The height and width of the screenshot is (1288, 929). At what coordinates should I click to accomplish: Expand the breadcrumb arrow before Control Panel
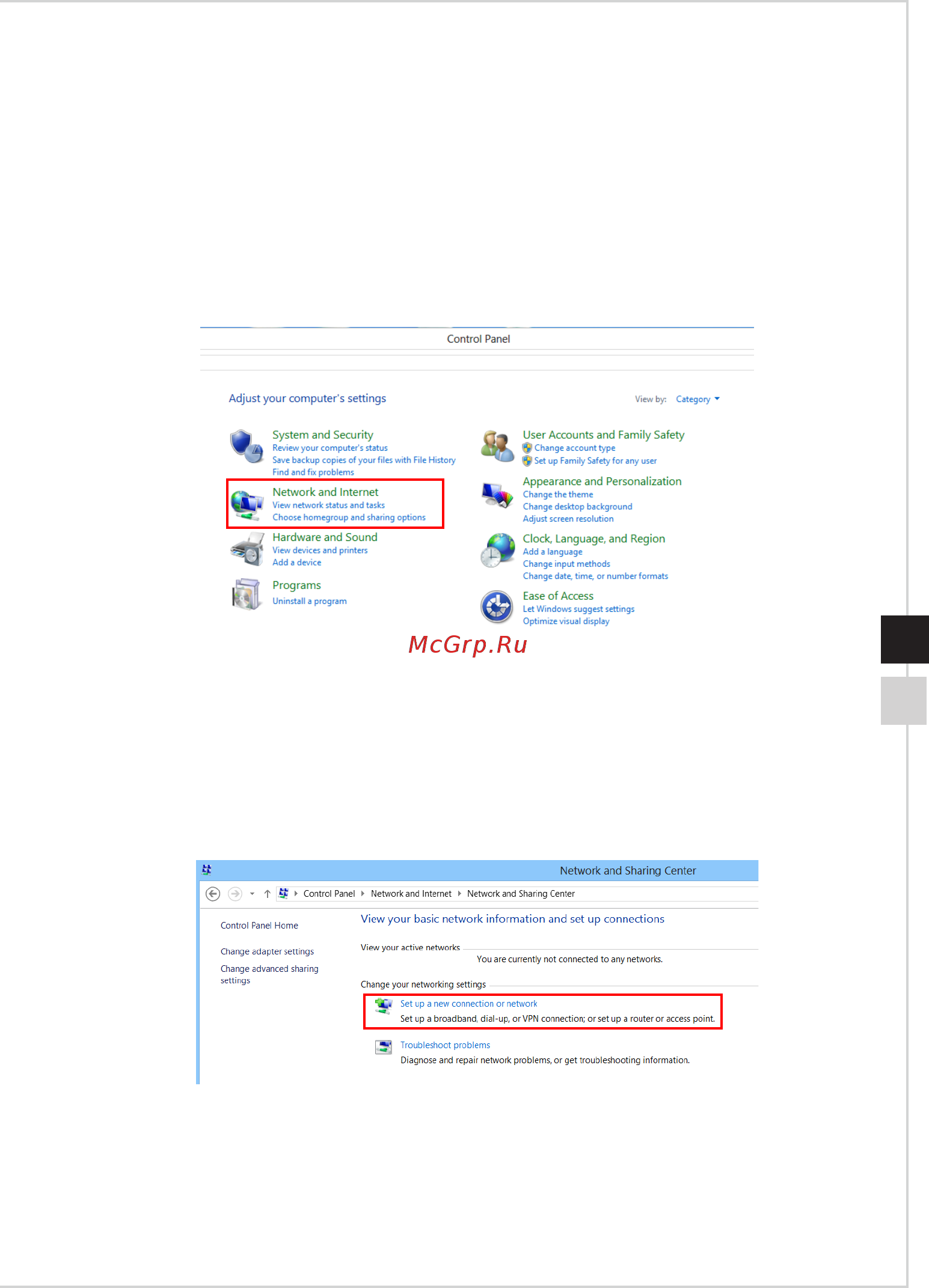tap(296, 894)
